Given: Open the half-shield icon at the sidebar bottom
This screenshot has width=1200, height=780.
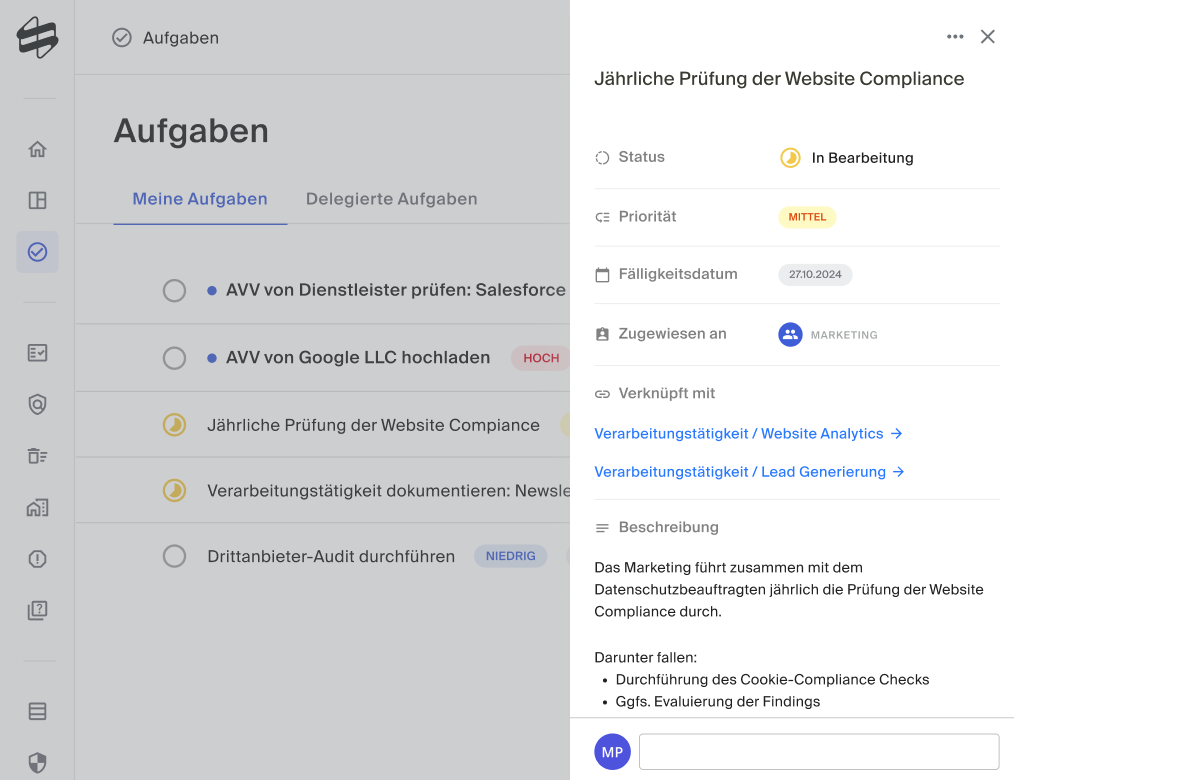Looking at the screenshot, I should coord(37,763).
